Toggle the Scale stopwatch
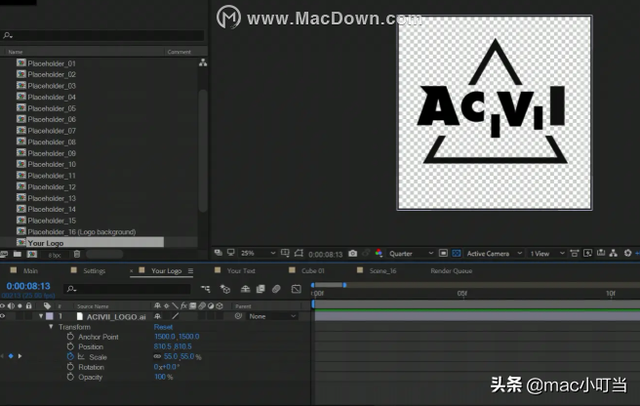This screenshot has width=640, height=406. (70, 356)
